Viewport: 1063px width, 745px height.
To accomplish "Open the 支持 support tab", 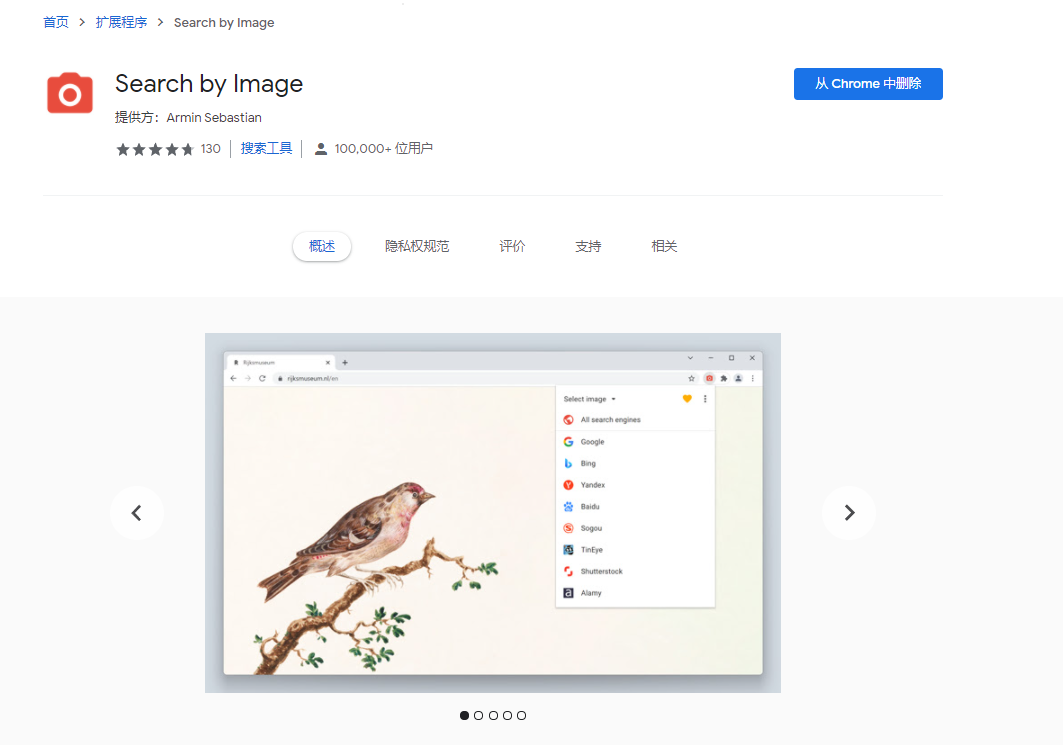I will 588,246.
